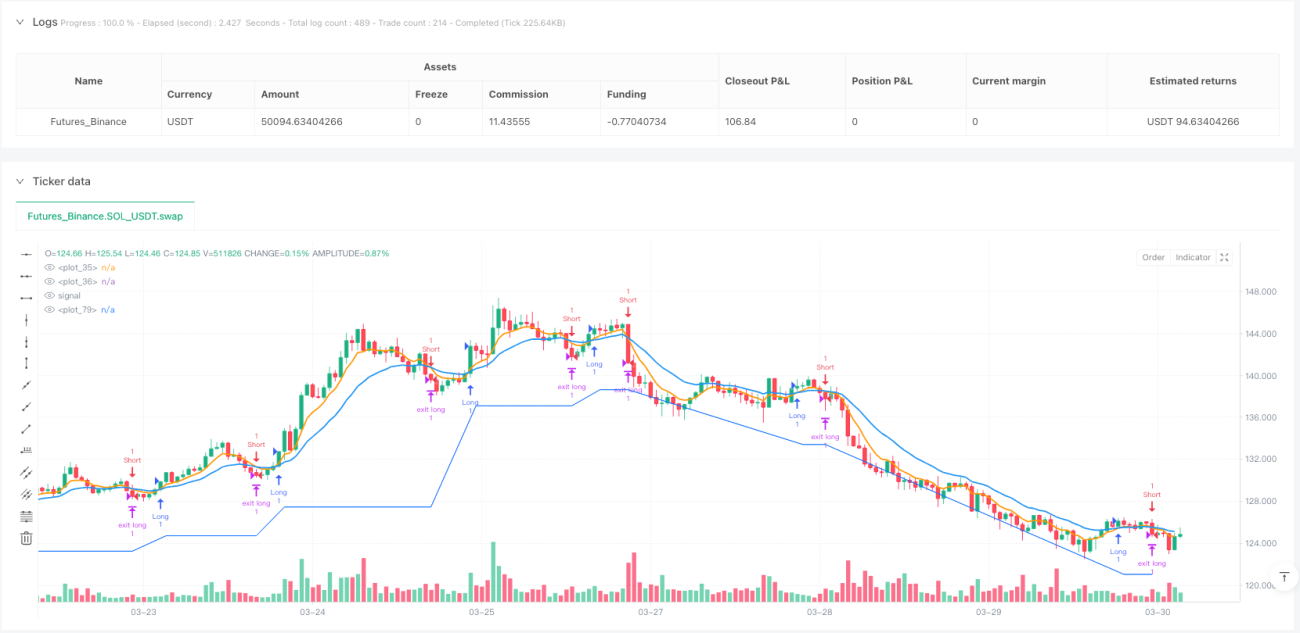Open the Indicator button on chart
This screenshot has height=633, width=1300.
tap(1193, 257)
